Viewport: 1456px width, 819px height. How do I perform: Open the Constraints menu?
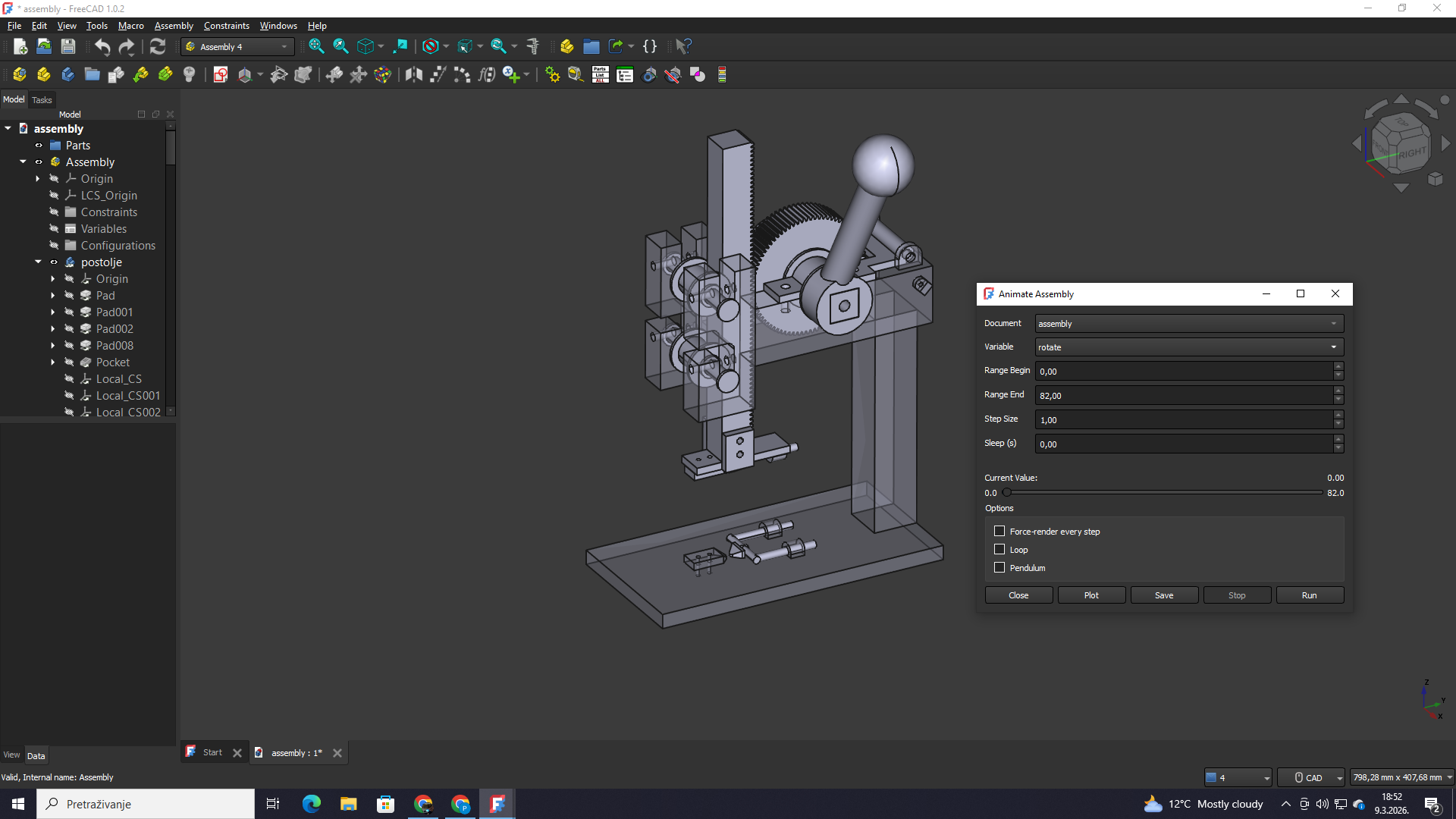click(x=226, y=26)
